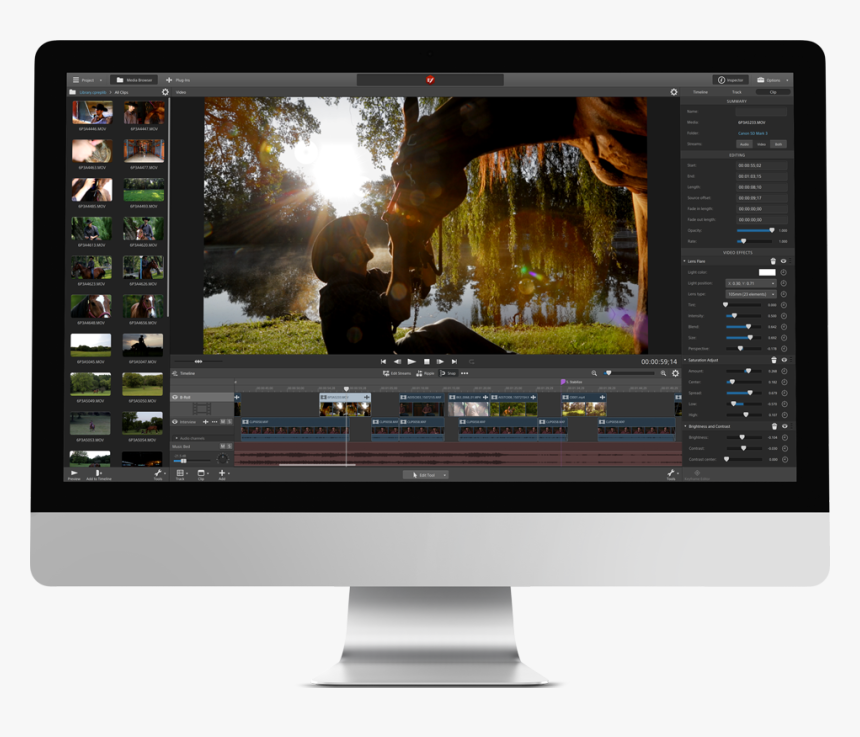Open the Project dropdown menu
This screenshot has height=737, width=860.
(x=87, y=80)
